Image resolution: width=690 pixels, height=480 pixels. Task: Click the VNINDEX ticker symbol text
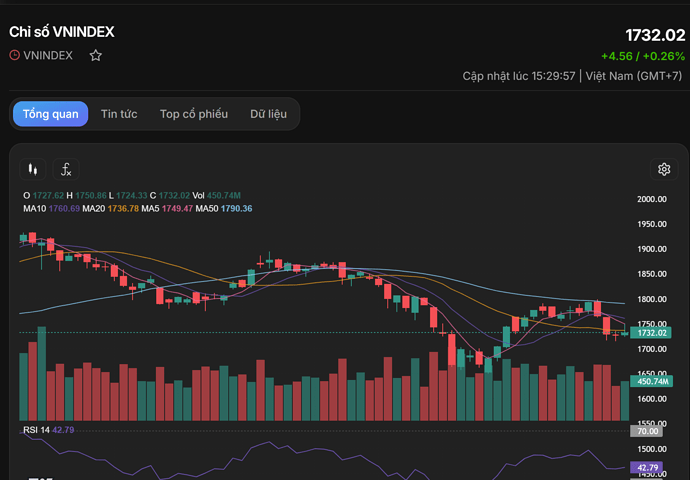48,55
